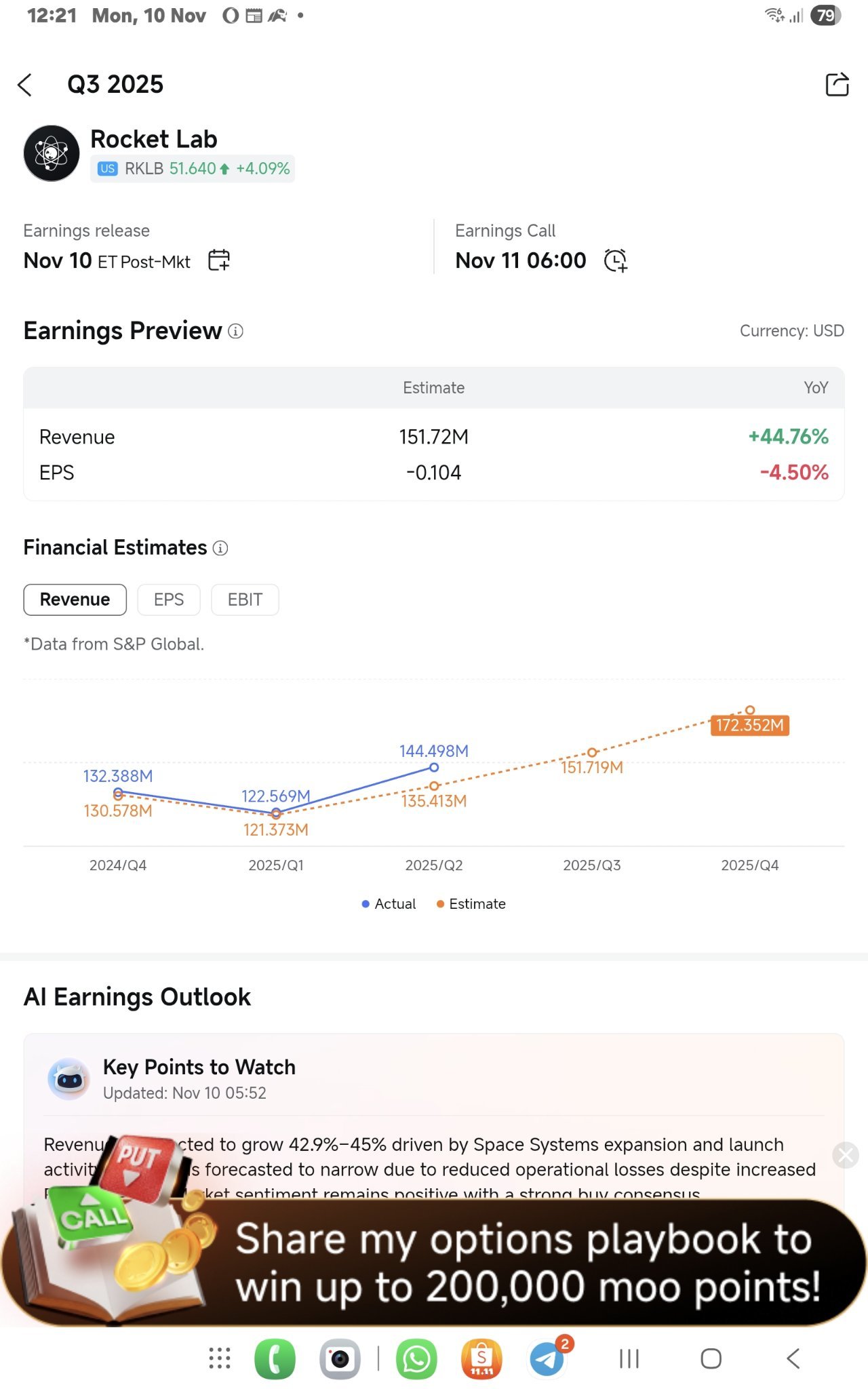Select the 2025/Q2 actual point 144.498M
Viewport: 868px width, 1389px height.
(434, 768)
